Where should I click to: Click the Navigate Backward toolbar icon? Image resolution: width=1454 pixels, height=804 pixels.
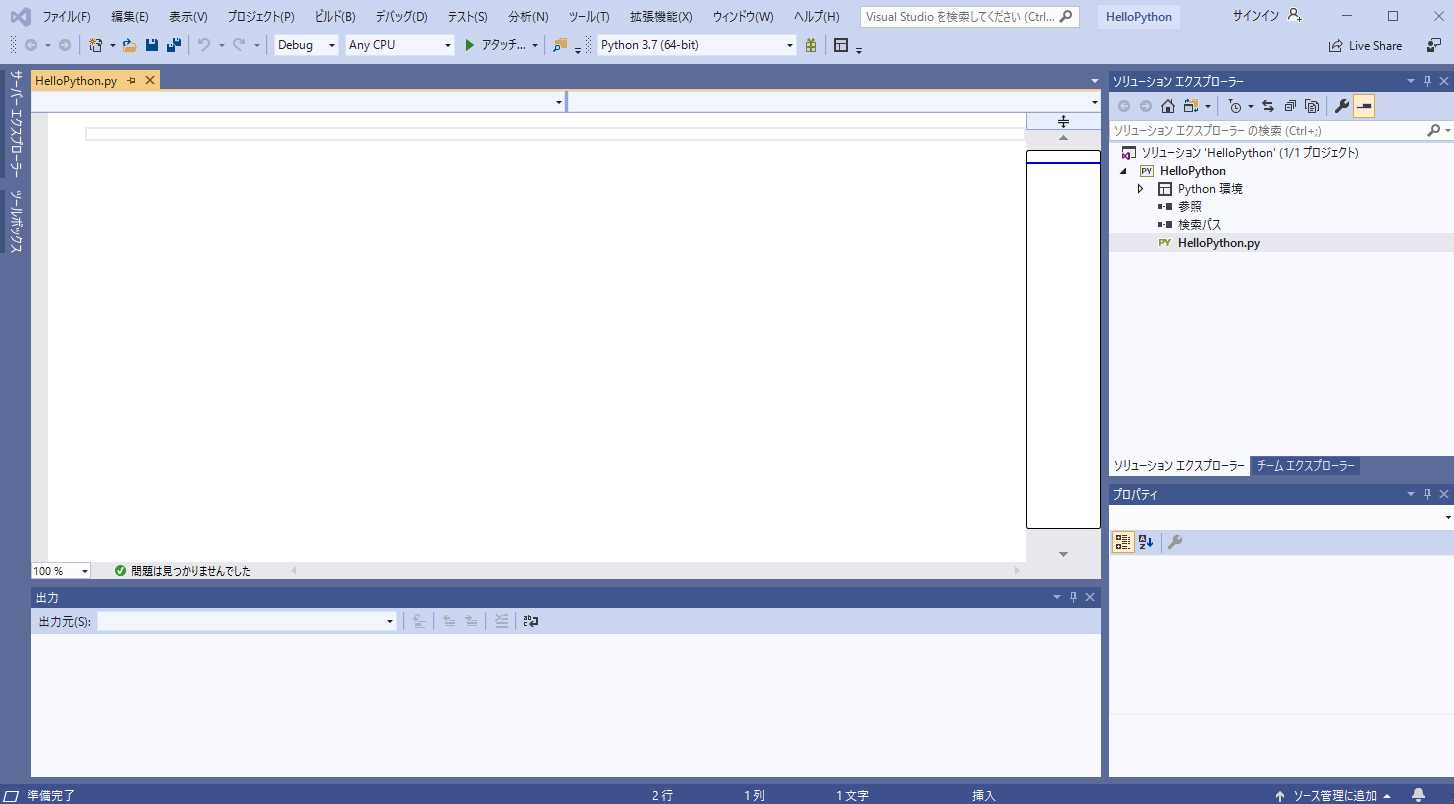(30, 45)
